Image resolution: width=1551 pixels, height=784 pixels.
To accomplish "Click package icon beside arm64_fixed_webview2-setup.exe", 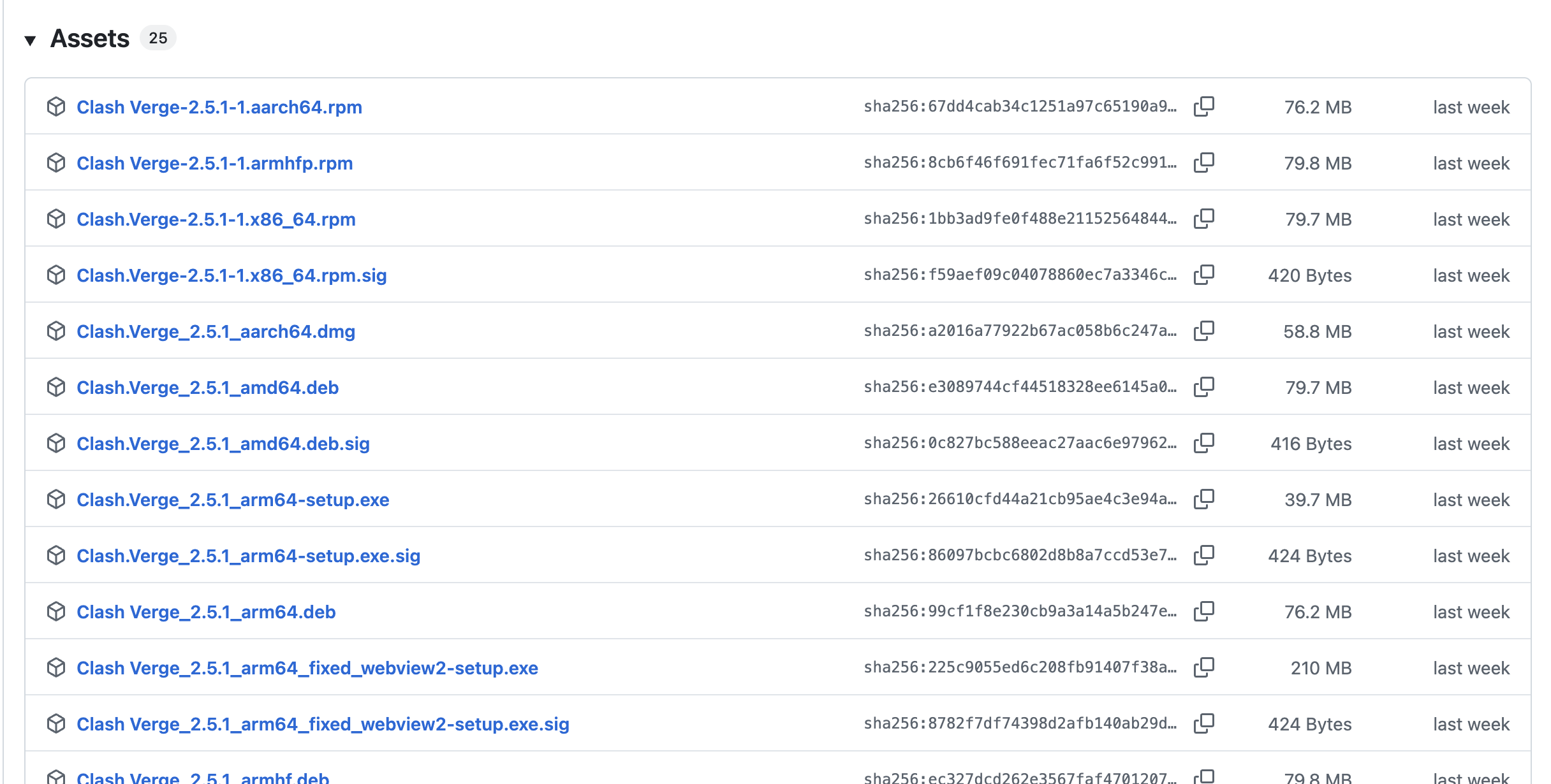I will point(56,667).
